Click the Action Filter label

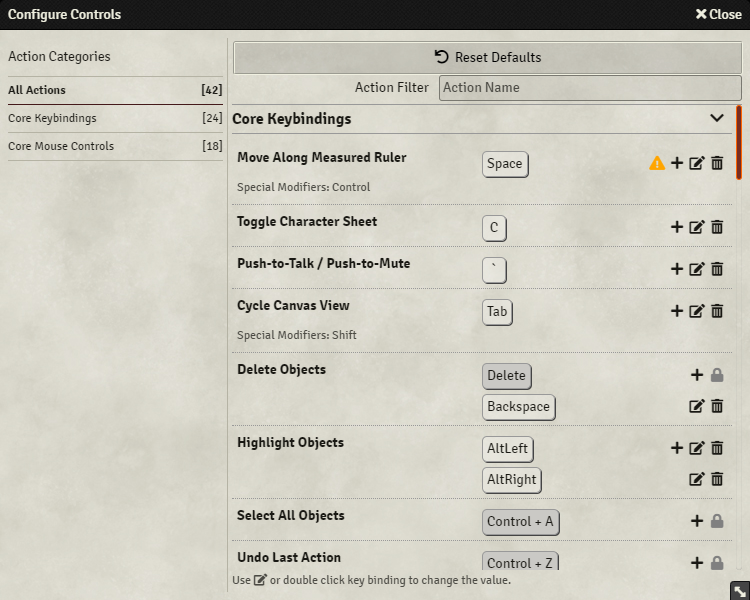point(392,88)
